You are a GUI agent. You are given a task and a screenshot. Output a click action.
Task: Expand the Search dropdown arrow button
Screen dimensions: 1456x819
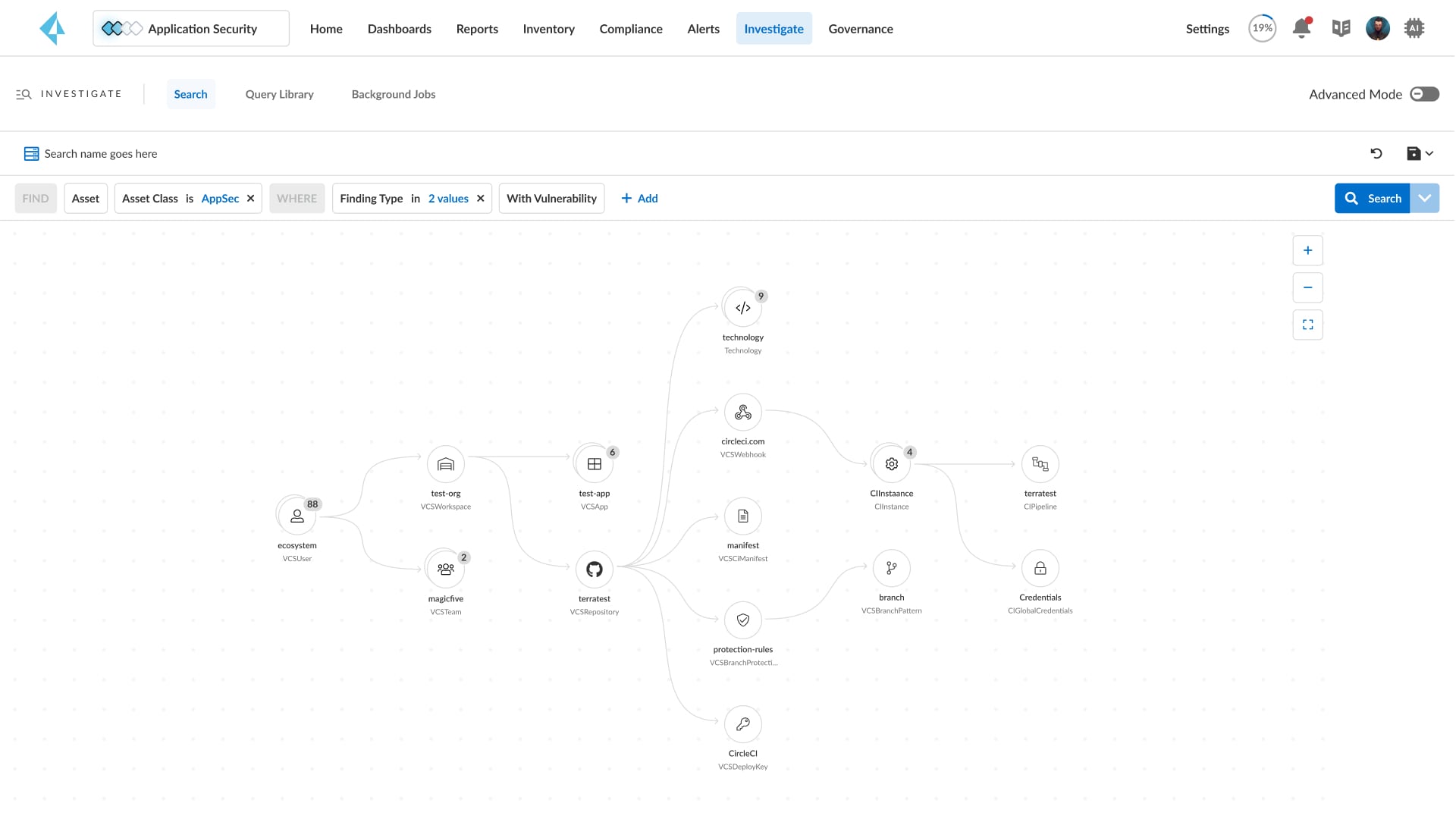pyautogui.click(x=1425, y=197)
